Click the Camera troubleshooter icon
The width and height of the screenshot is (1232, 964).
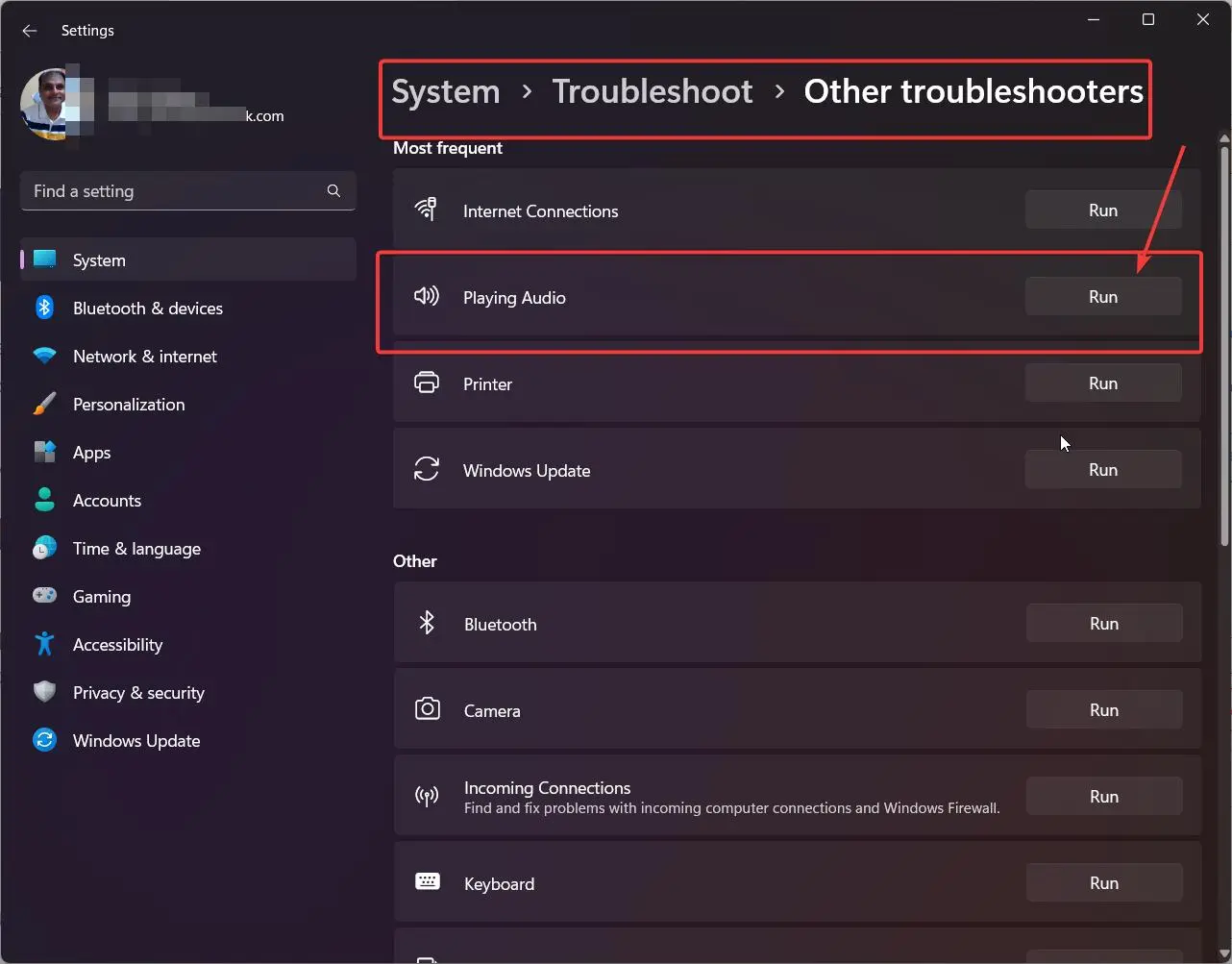pyautogui.click(x=427, y=709)
